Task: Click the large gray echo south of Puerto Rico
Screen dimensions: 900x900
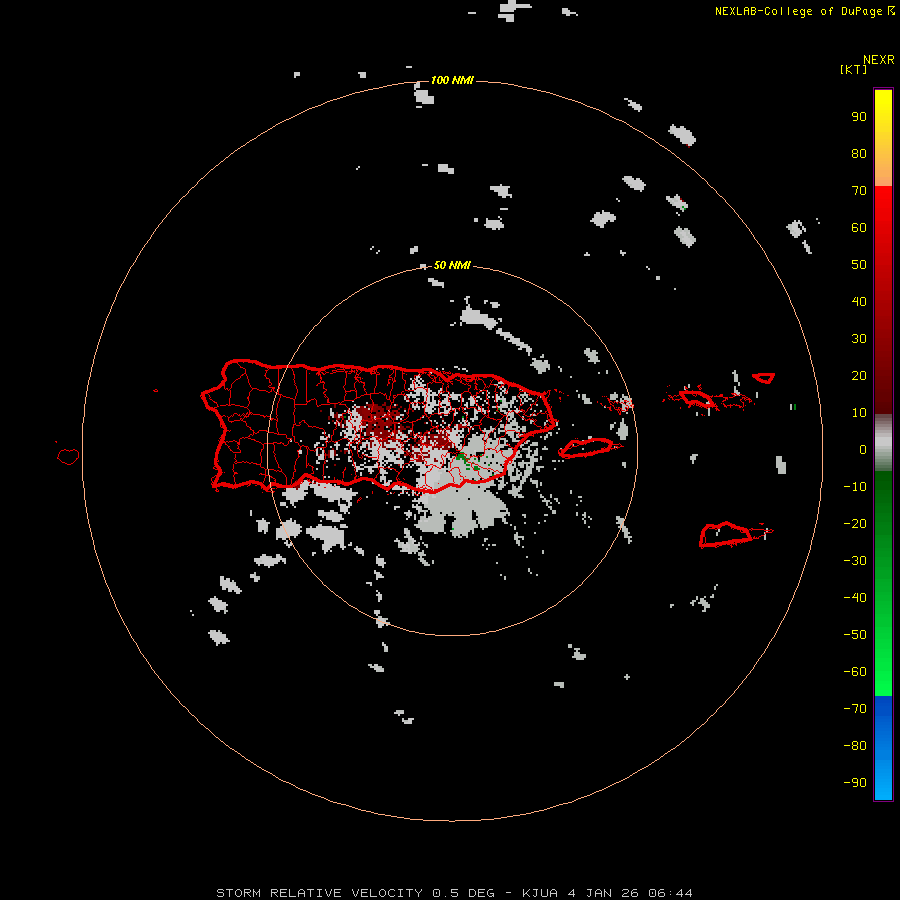Action: click(x=464, y=509)
